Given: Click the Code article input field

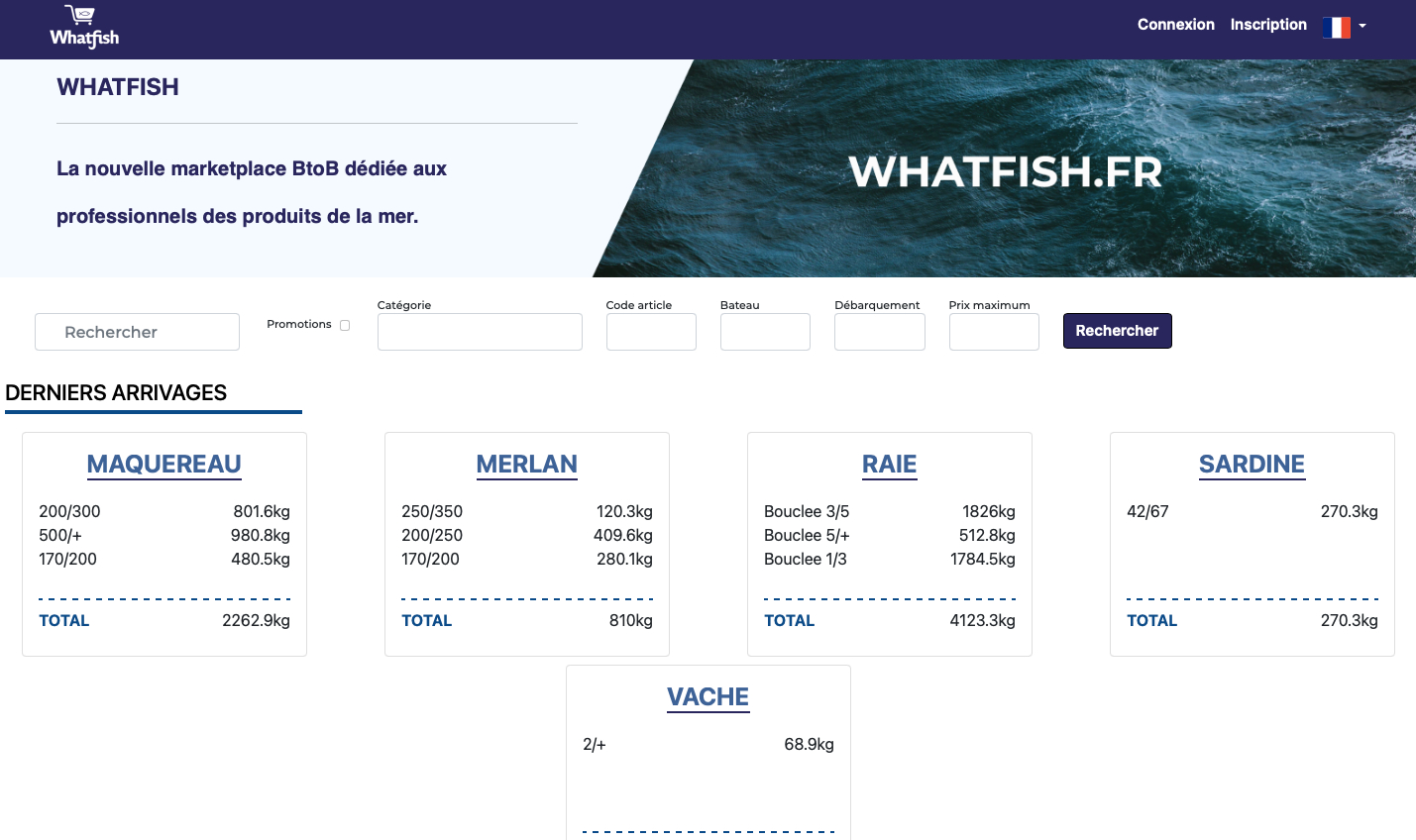Looking at the screenshot, I should (651, 332).
